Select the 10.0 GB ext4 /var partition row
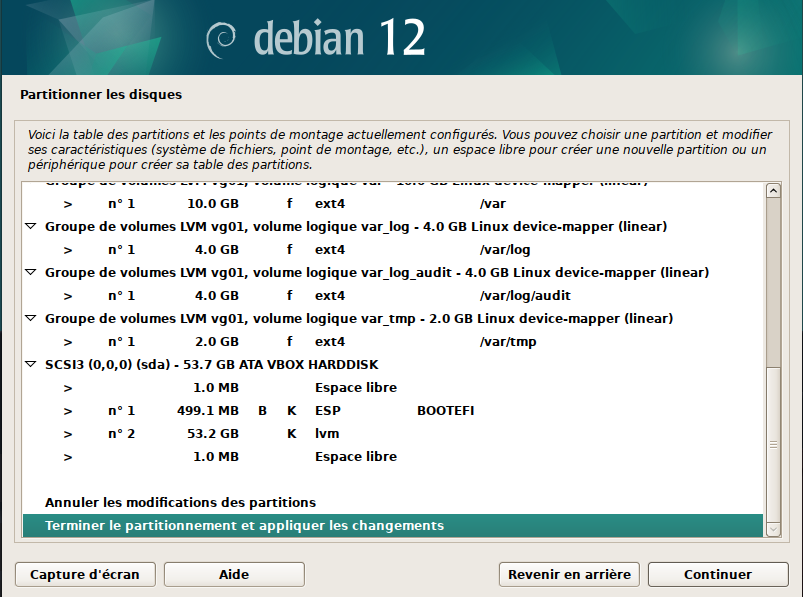Screen dimensions: 803x597 click(x=393, y=203)
